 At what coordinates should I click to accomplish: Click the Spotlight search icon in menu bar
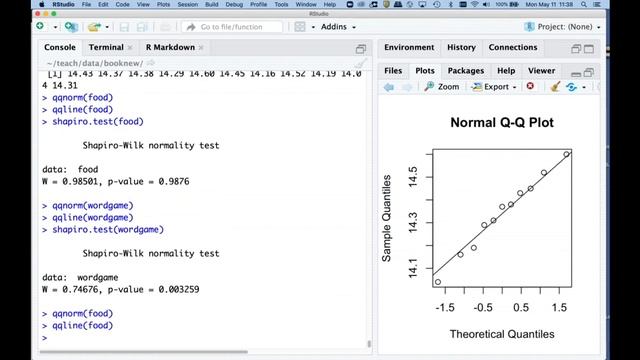pos(584,4)
